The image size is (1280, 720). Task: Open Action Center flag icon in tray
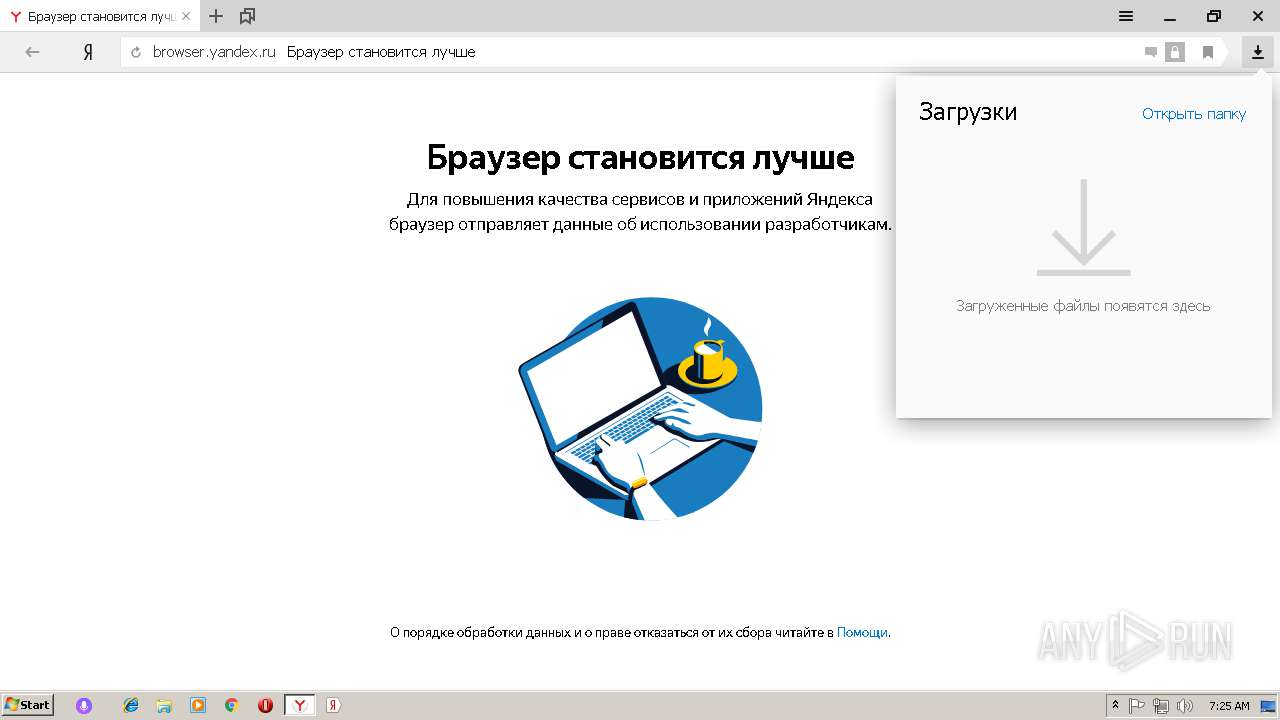pyautogui.click(x=1137, y=705)
